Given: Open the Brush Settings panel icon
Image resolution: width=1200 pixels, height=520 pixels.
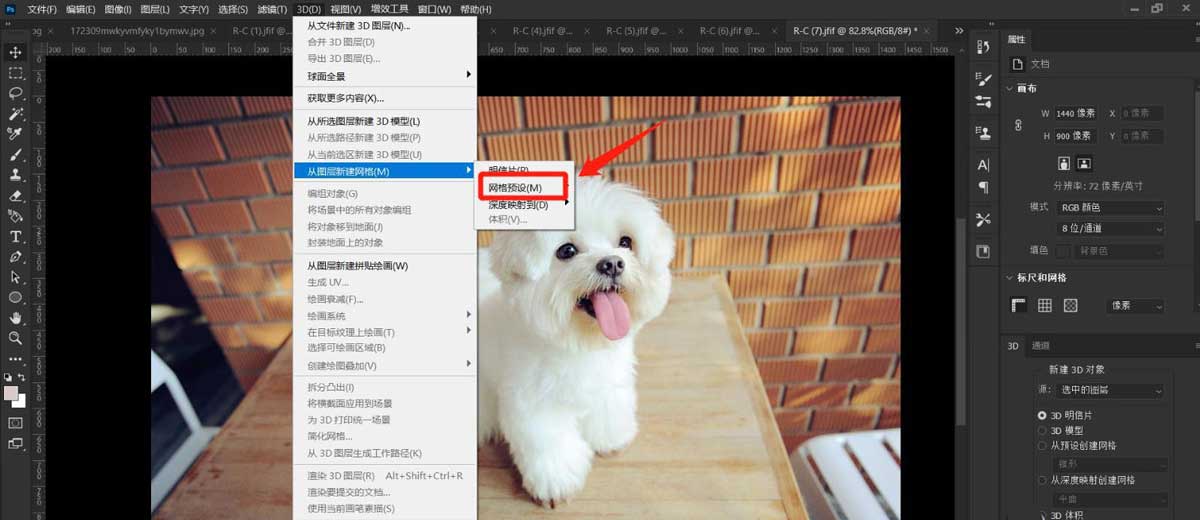Looking at the screenshot, I should click(984, 79).
